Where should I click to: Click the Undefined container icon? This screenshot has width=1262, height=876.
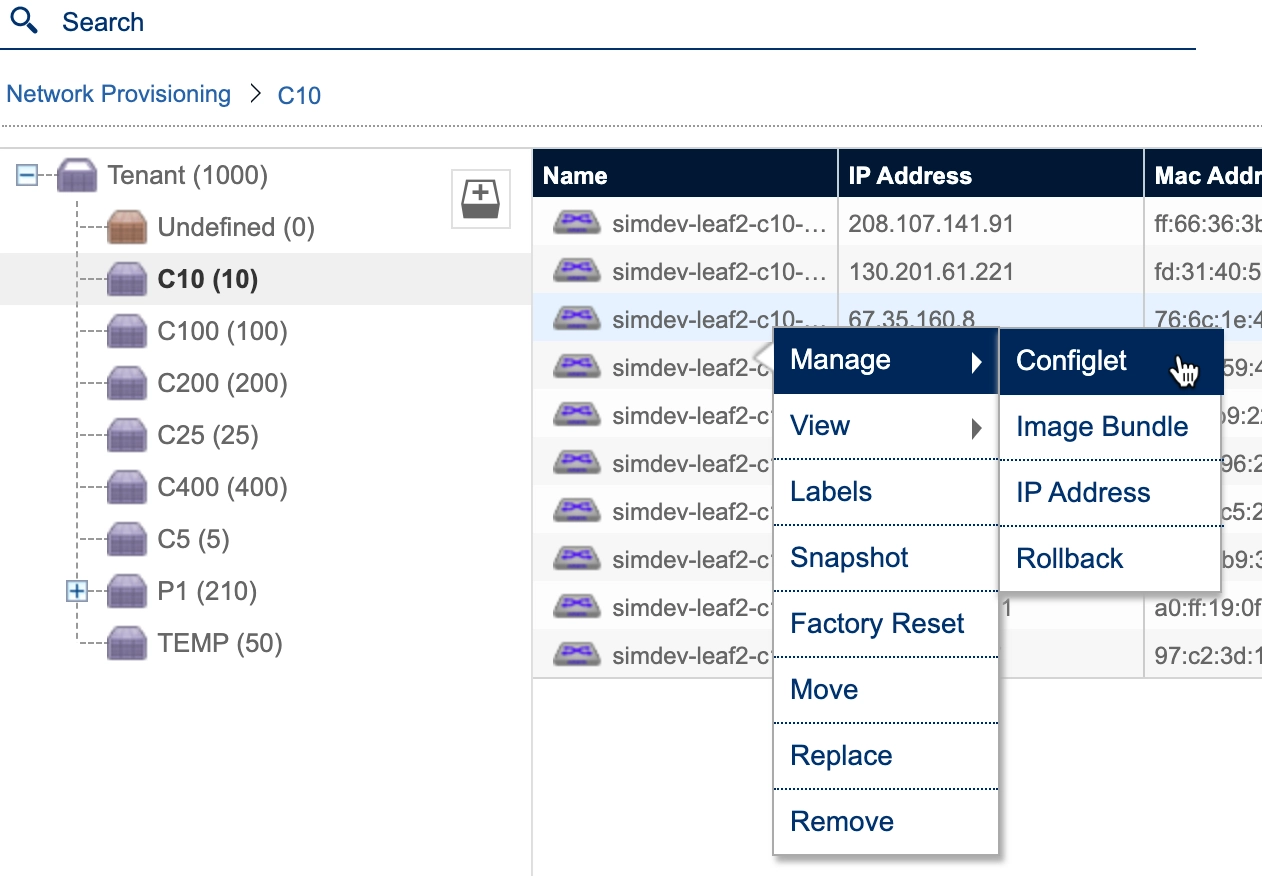(x=127, y=228)
